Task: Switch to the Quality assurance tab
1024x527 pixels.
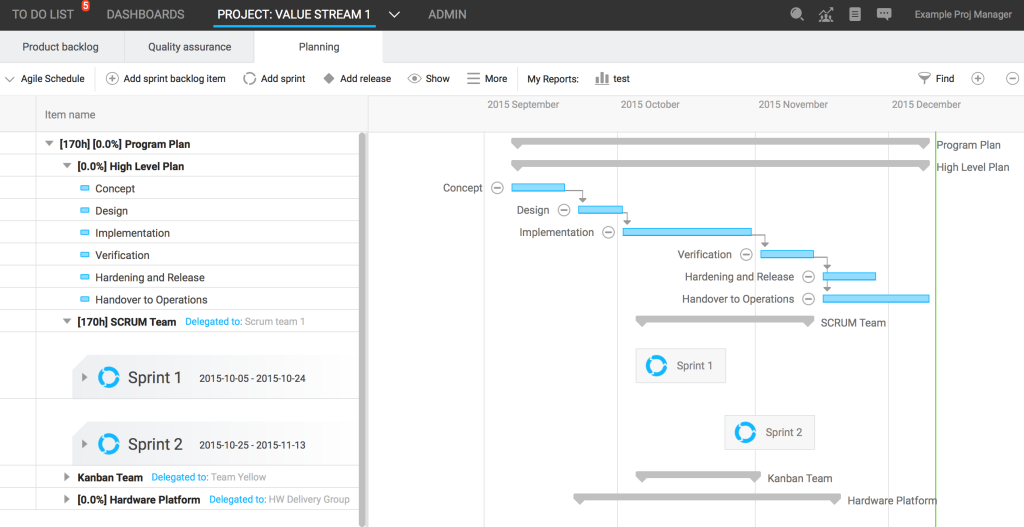Action: (189, 47)
